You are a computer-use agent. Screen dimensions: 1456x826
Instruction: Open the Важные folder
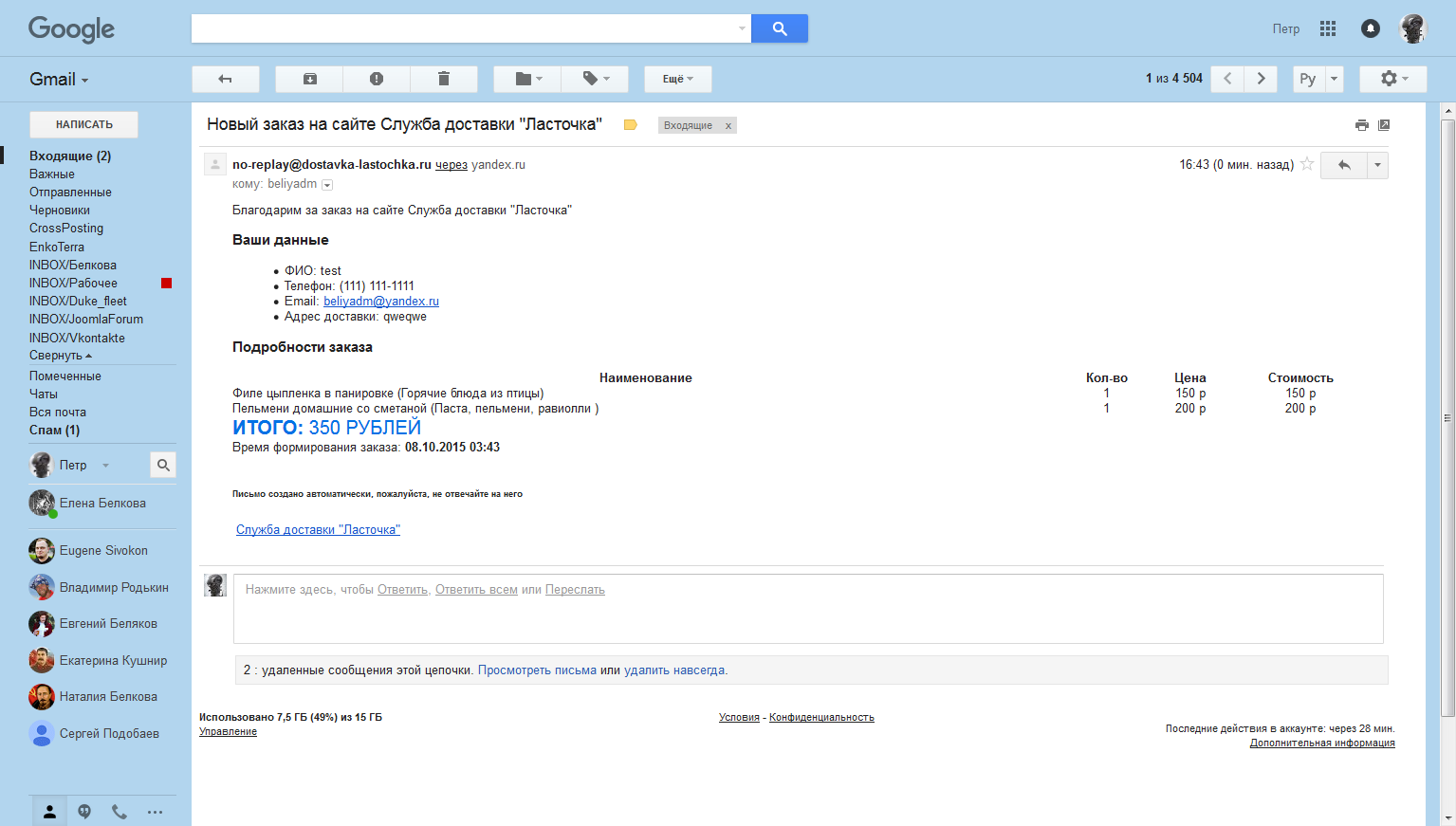point(52,174)
